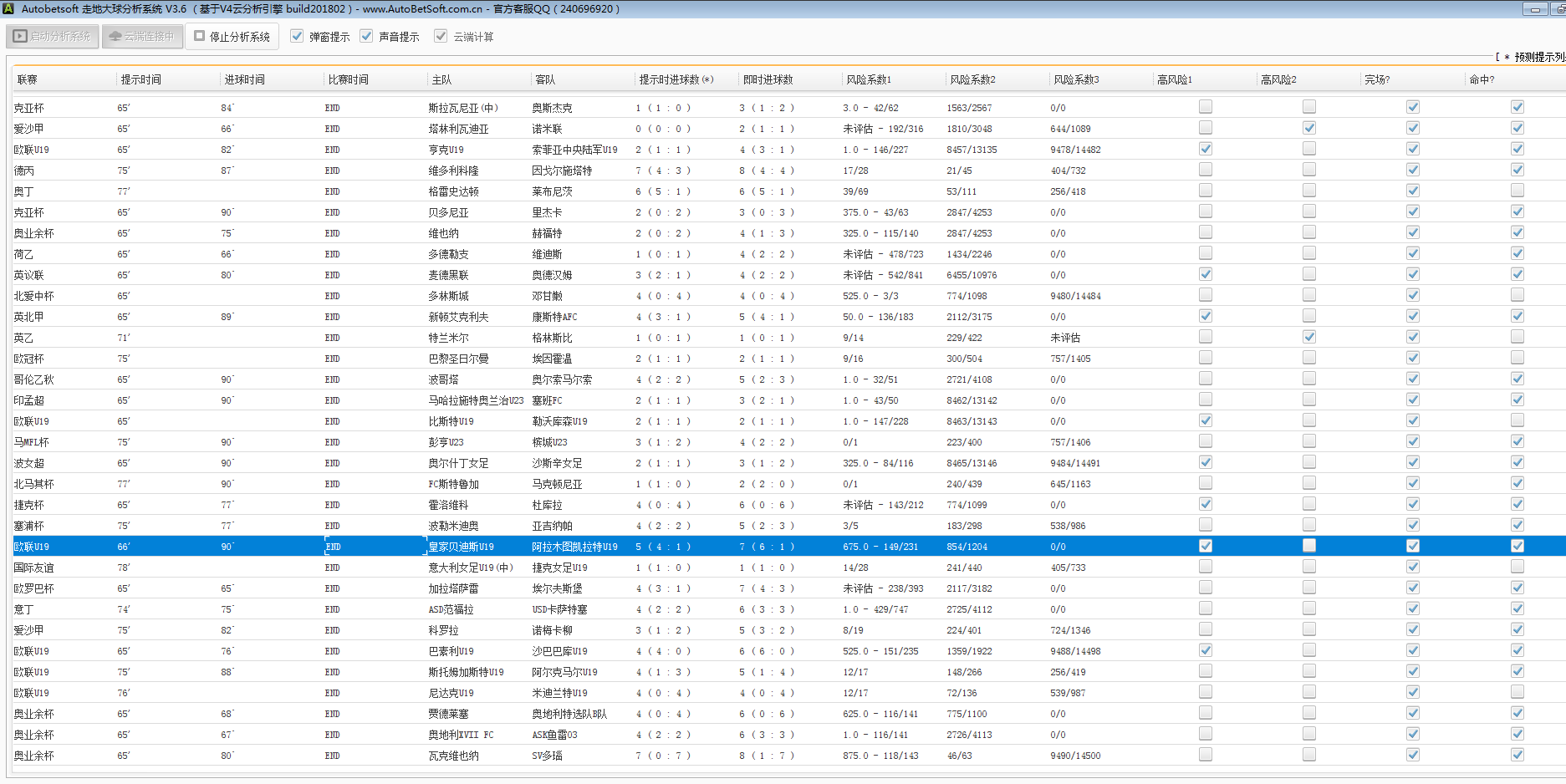Uncheck 完场? box in 皇家贝迪斯U19 row
Viewport: 1566px width, 784px height.
tap(1412, 546)
